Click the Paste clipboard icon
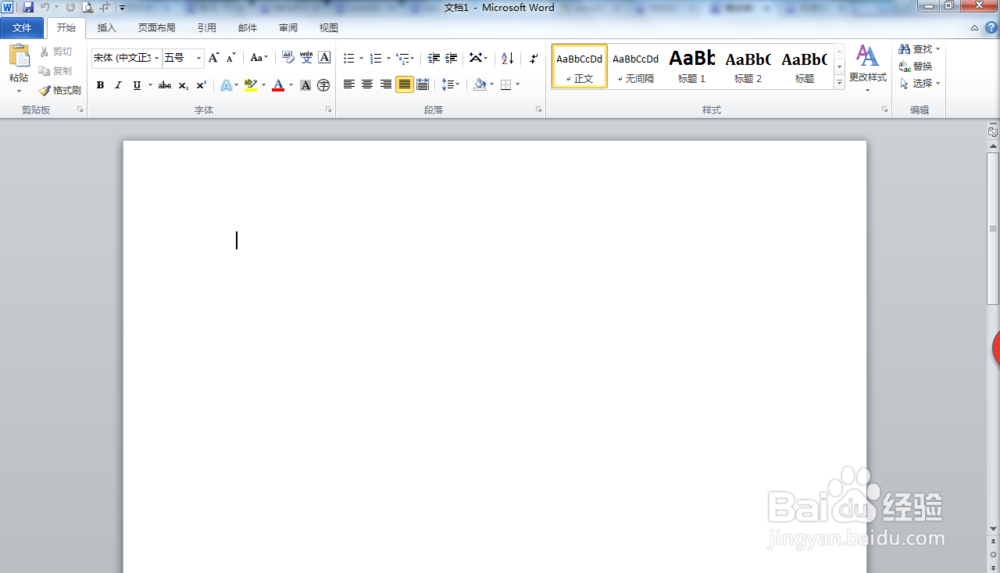 (x=18, y=57)
